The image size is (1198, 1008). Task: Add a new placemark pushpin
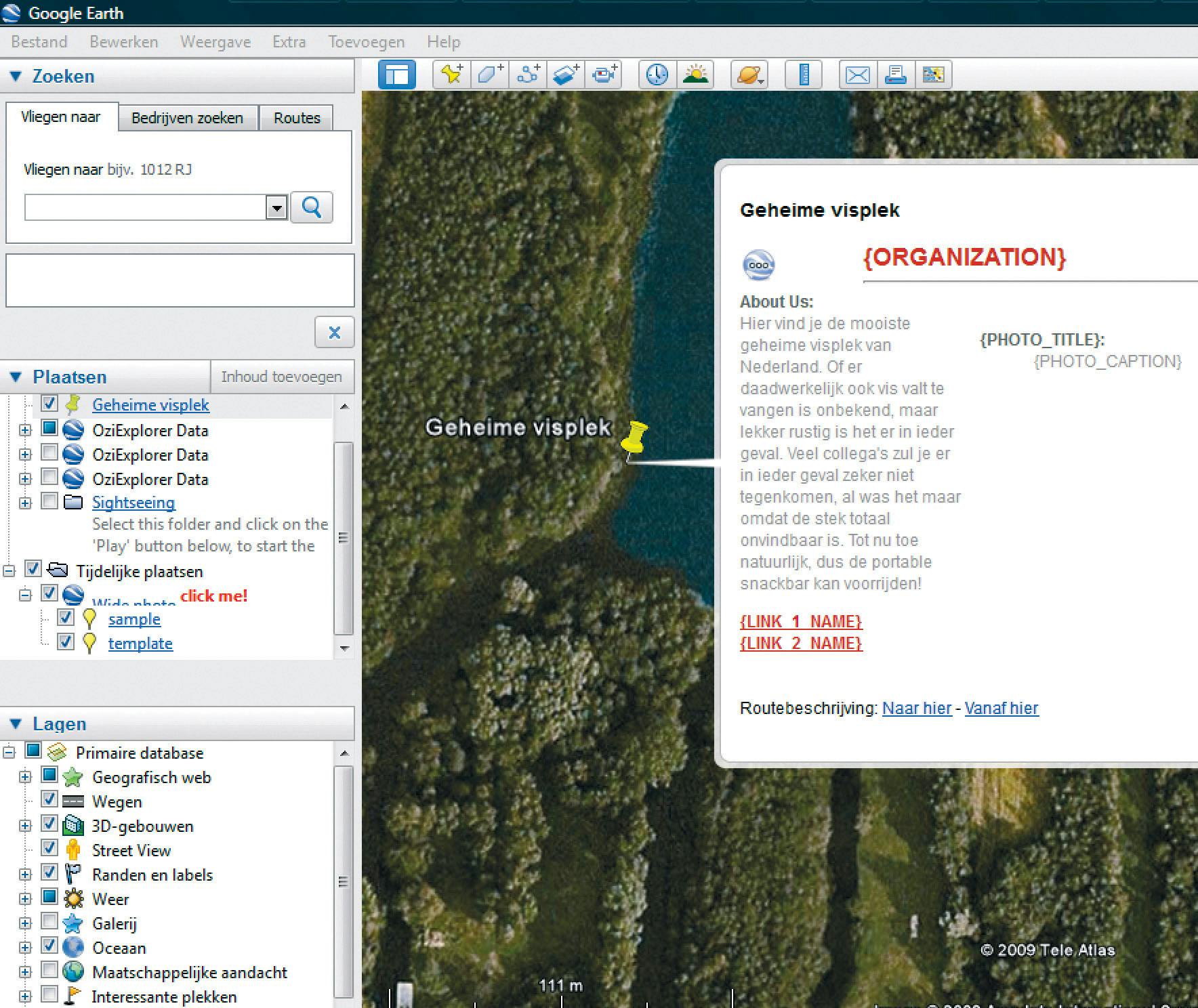(x=452, y=75)
